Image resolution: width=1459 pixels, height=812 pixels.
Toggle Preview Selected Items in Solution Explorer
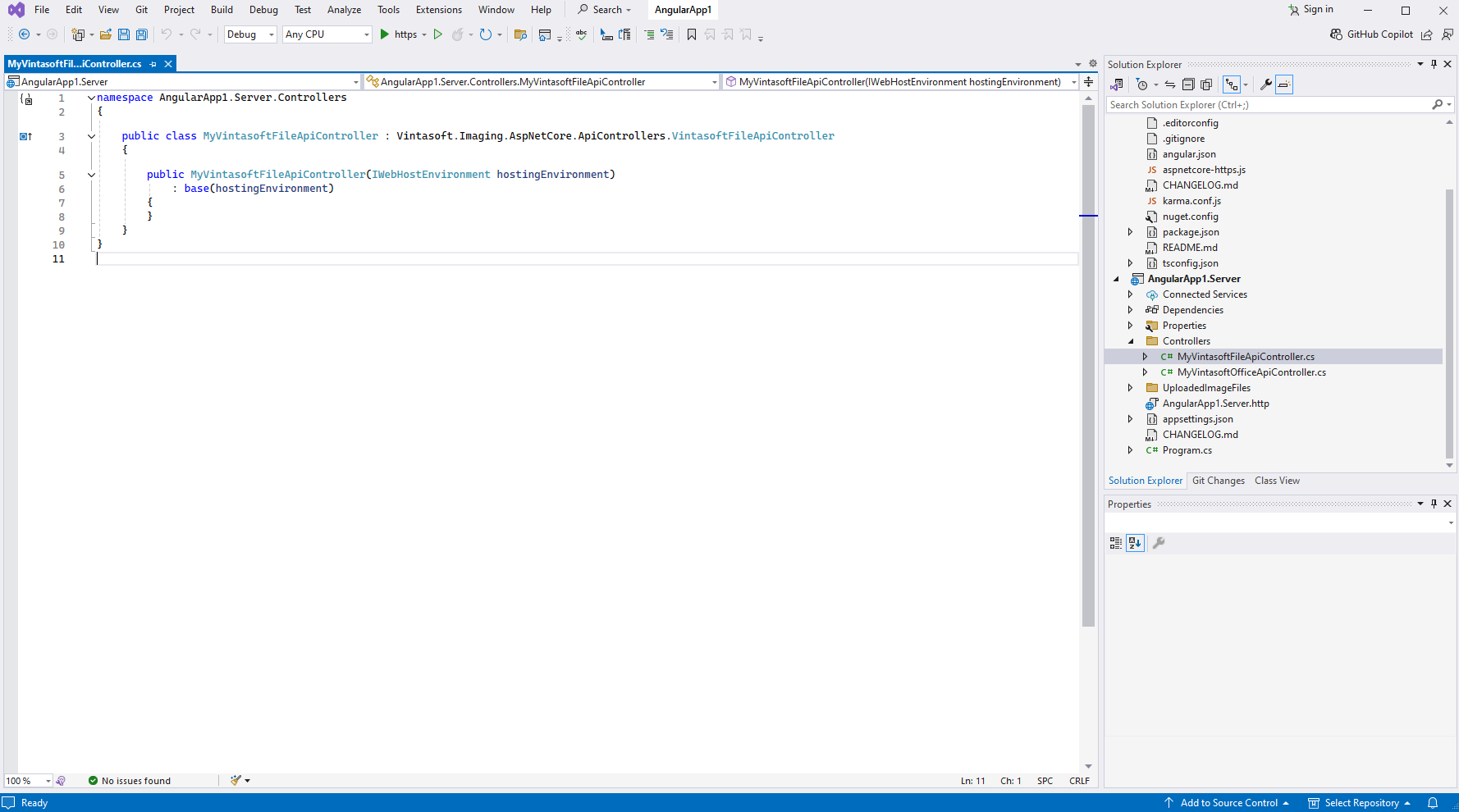point(1284,84)
